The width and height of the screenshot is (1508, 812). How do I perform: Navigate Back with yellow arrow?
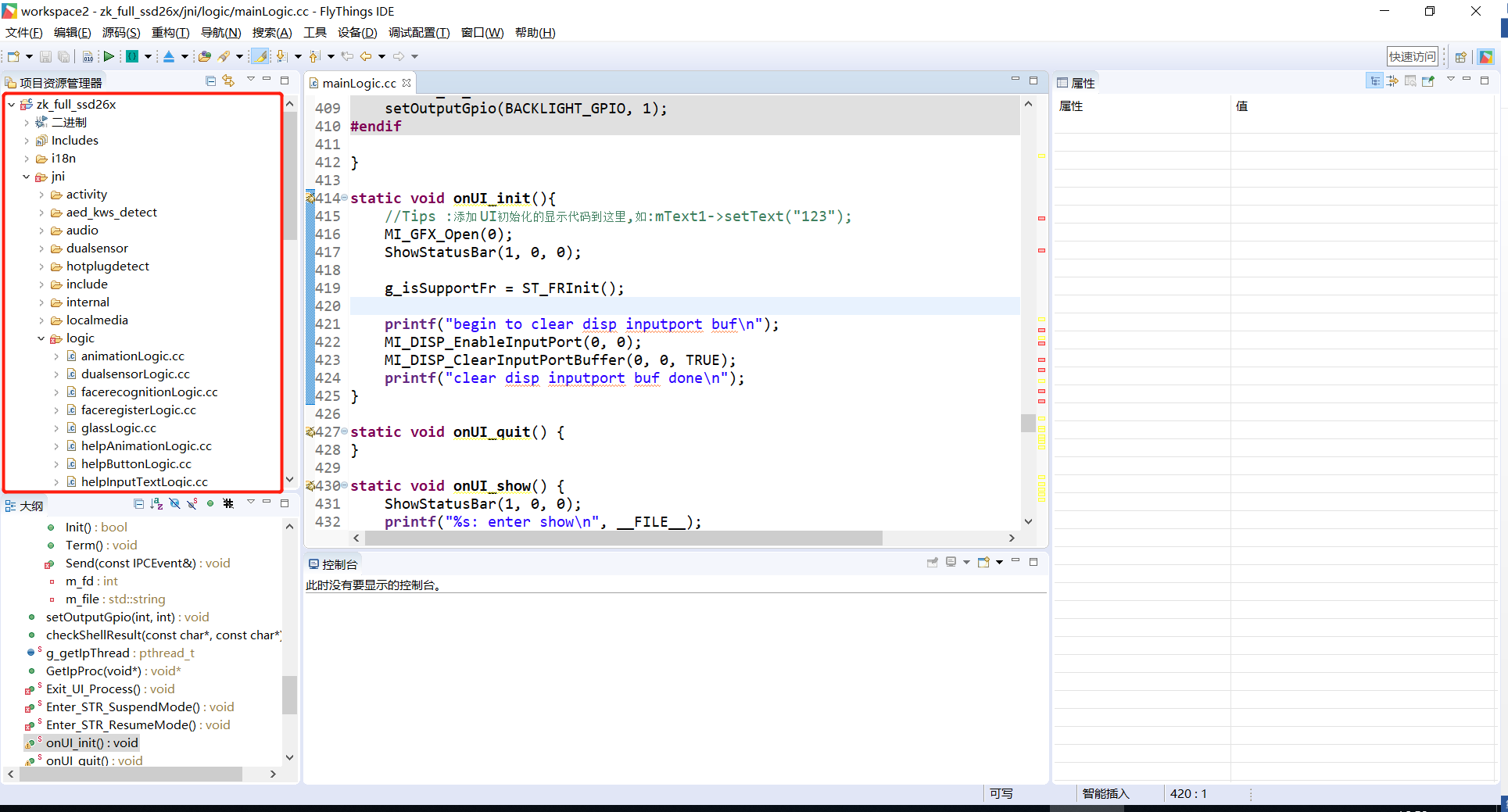pos(365,56)
